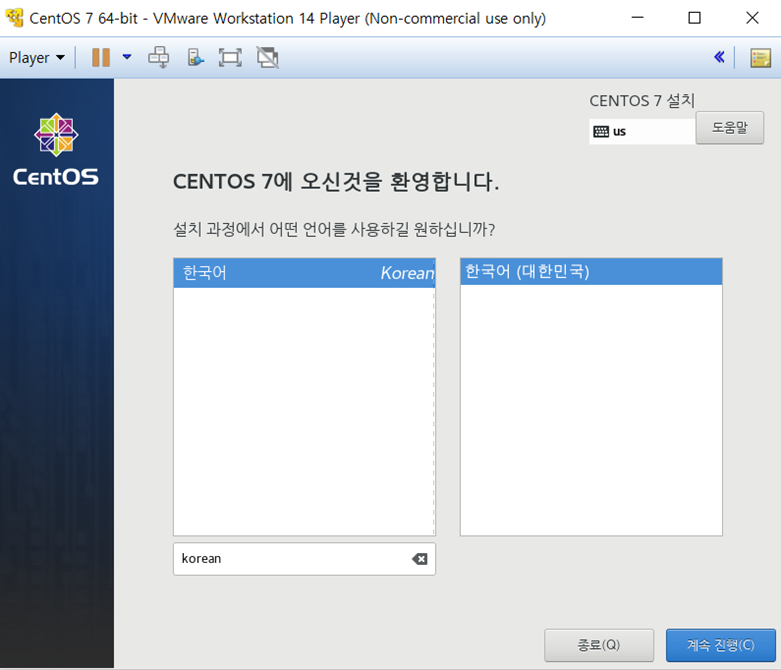Open the Player menu

[37, 58]
